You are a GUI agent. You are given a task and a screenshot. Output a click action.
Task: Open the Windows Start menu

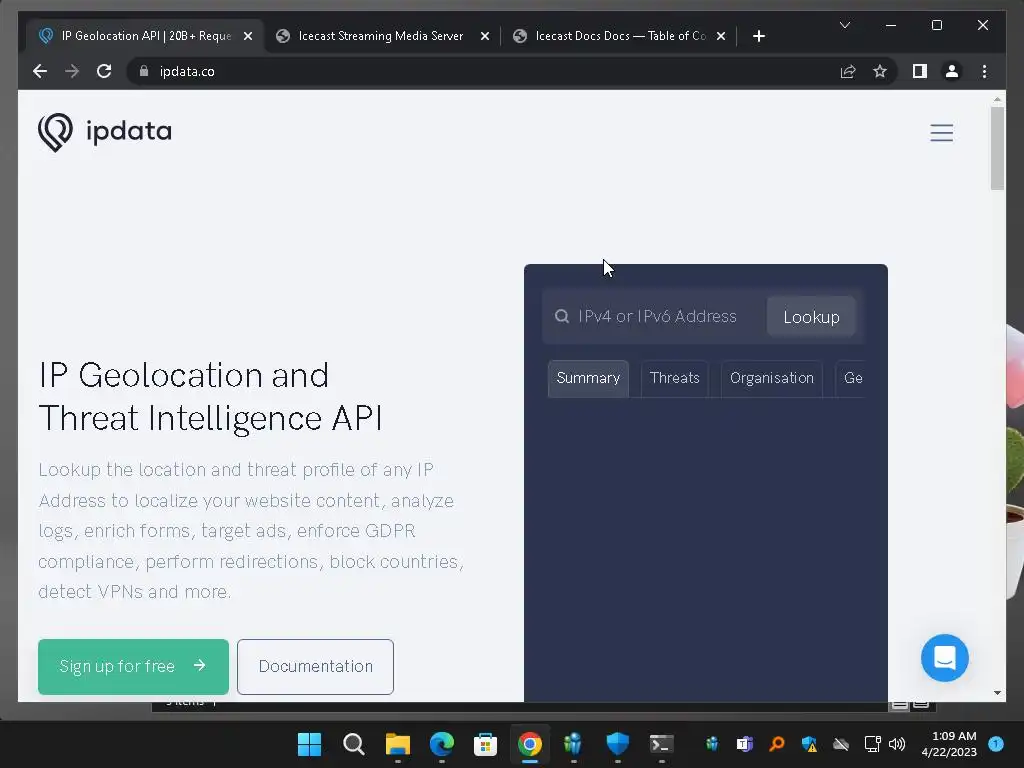309,744
